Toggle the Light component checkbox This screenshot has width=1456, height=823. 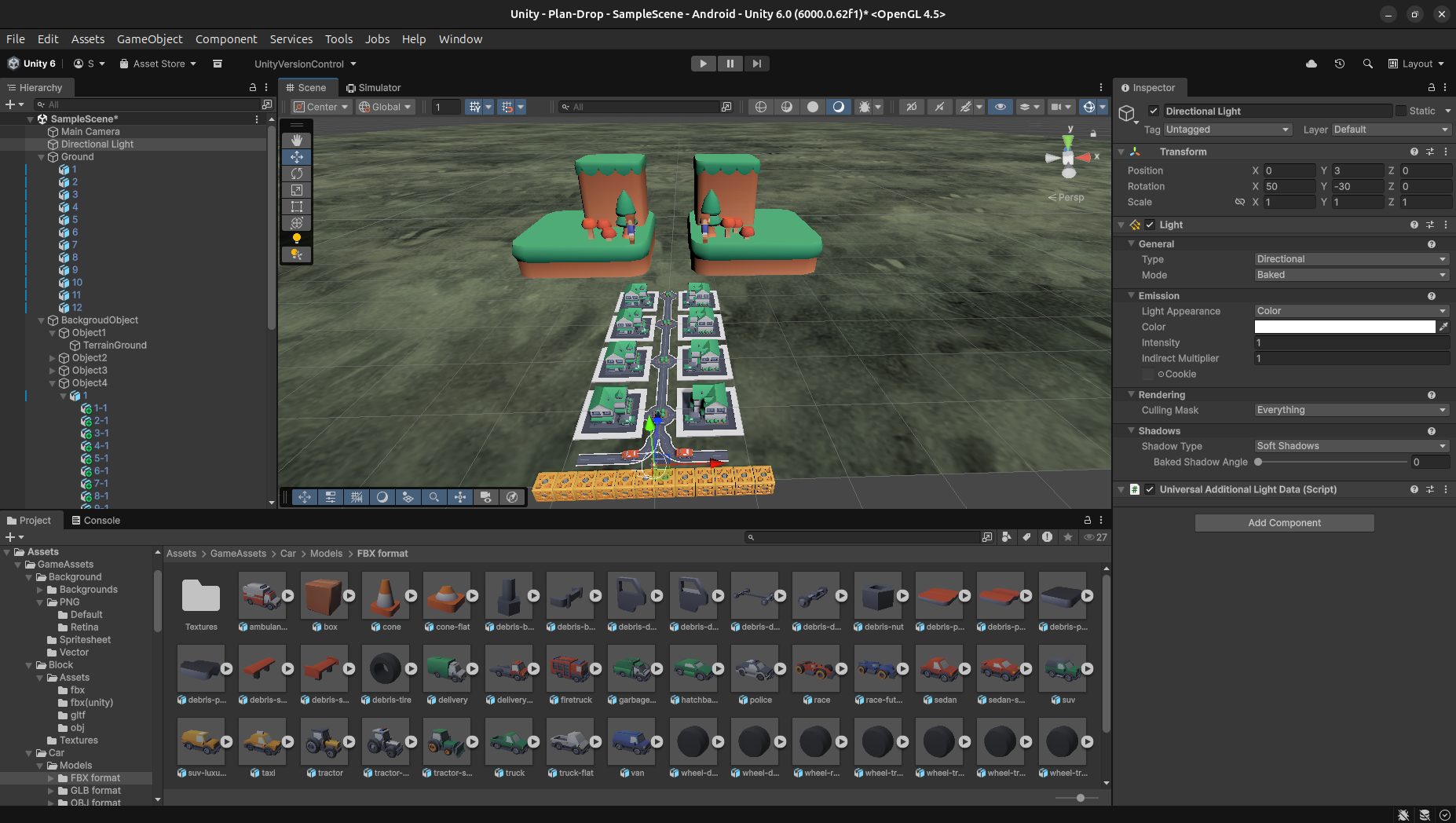coord(1150,225)
